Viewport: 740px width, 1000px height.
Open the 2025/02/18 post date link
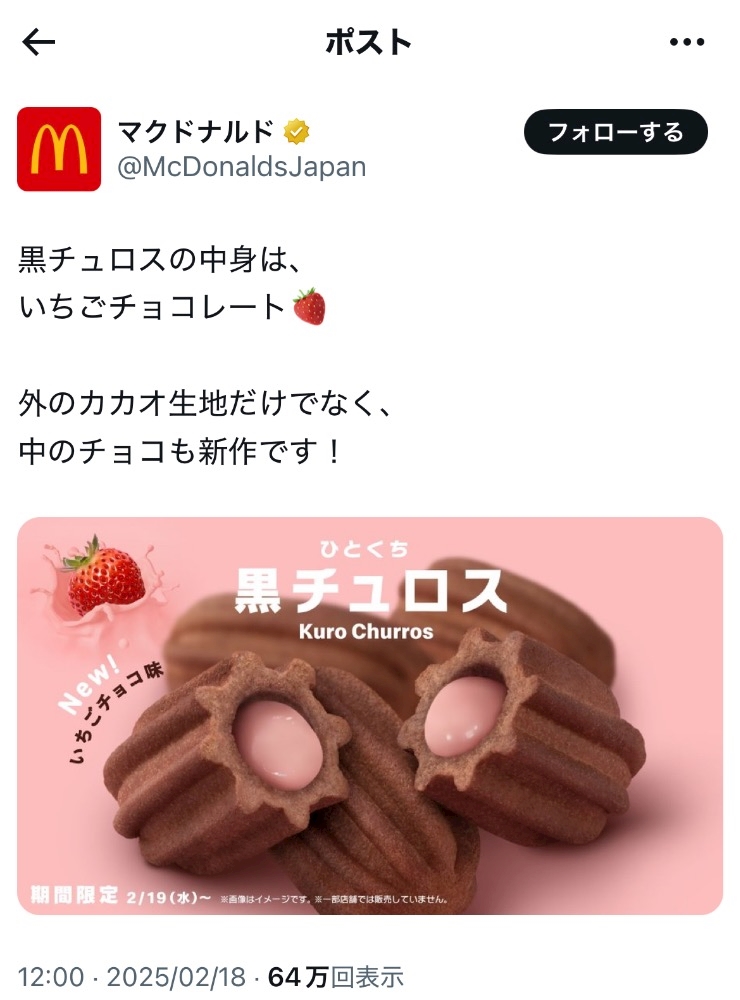click(x=176, y=977)
